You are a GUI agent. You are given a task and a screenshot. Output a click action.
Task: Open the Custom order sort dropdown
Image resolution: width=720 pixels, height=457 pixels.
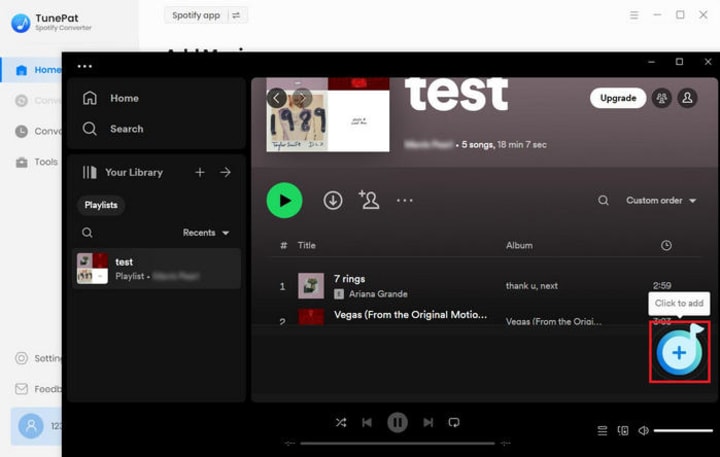pyautogui.click(x=661, y=200)
